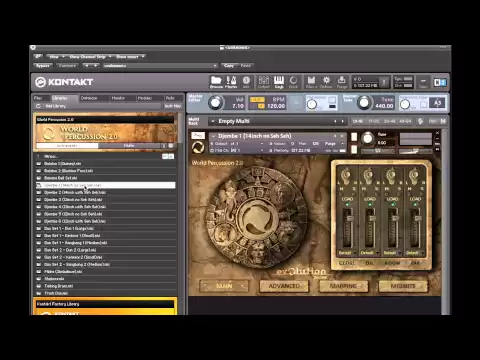This screenshot has width=480, height=360.
Task: Click Copy in plugin header
Action: 229,66
